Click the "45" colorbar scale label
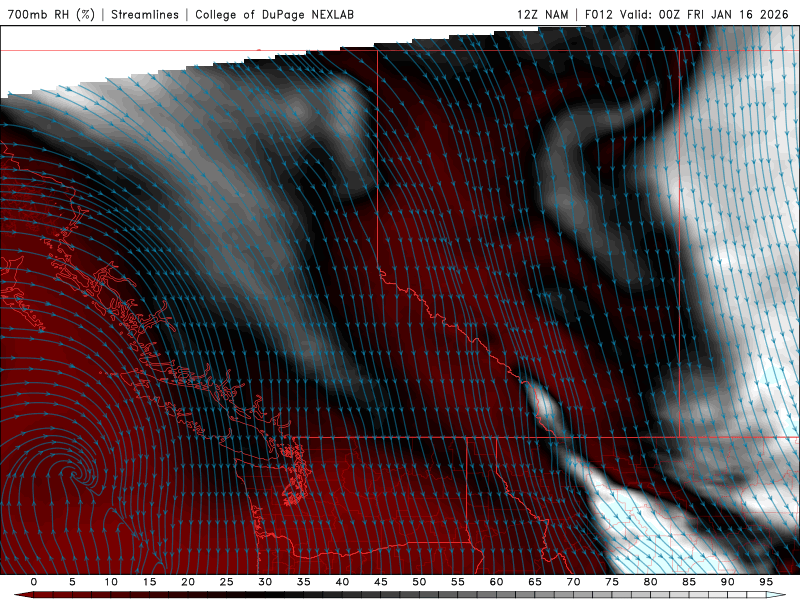800x600 pixels. [x=380, y=582]
